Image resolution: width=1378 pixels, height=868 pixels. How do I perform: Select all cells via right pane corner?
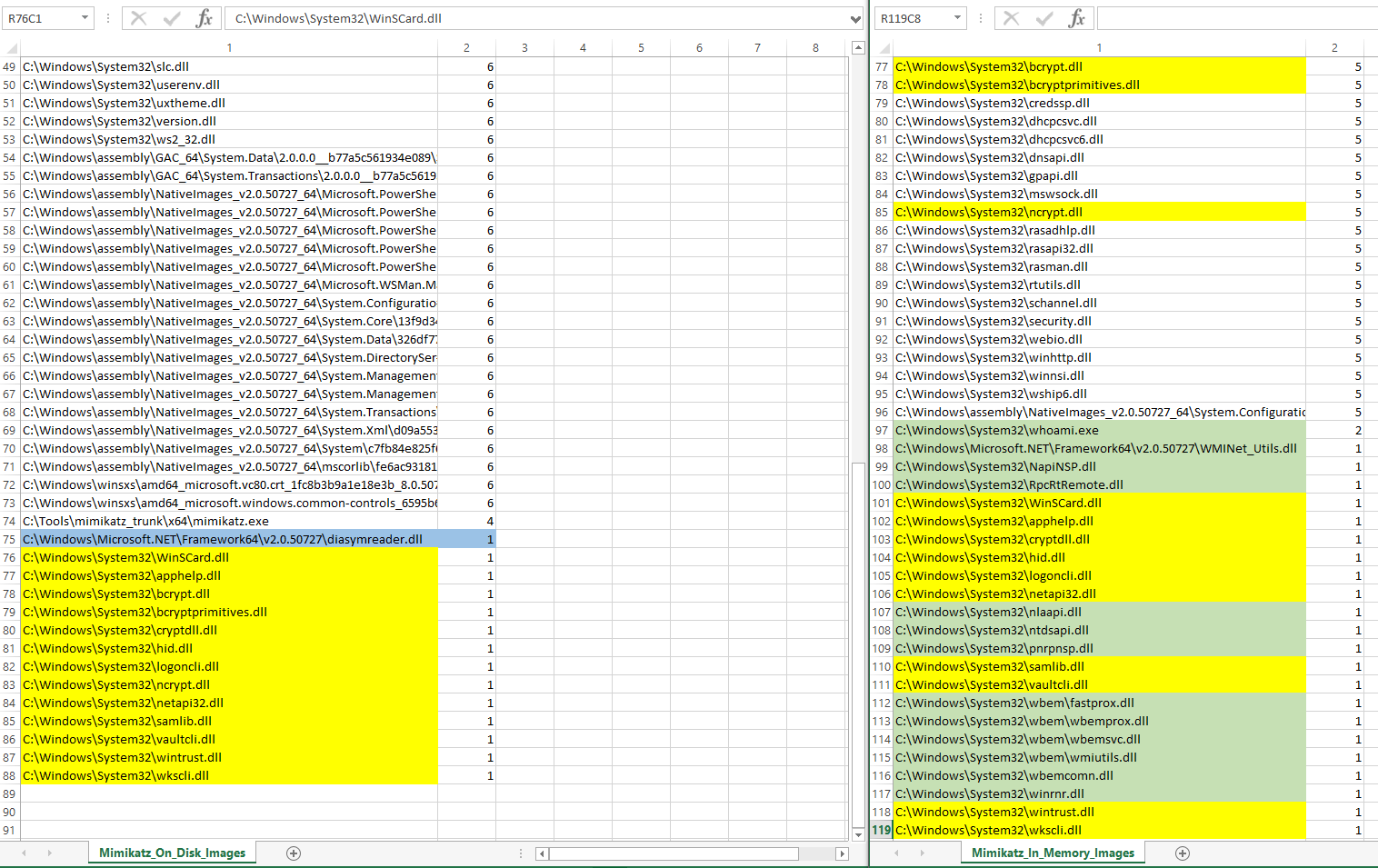pos(882,48)
